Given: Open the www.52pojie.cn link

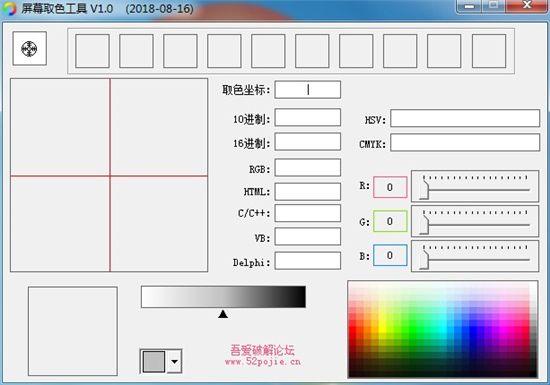Looking at the screenshot, I should pos(262,362).
